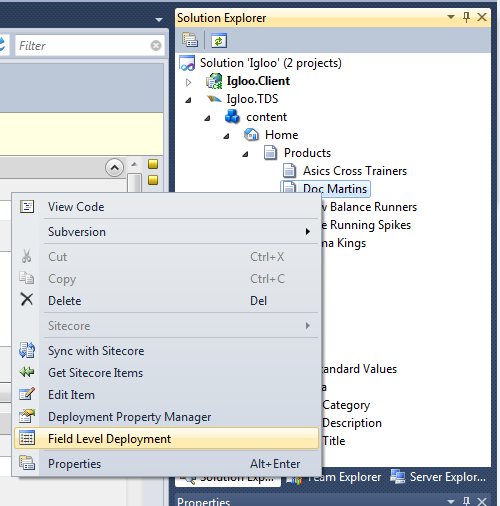The width and height of the screenshot is (500, 506).
Task: Select the Category field item
Action: [x=346, y=405]
